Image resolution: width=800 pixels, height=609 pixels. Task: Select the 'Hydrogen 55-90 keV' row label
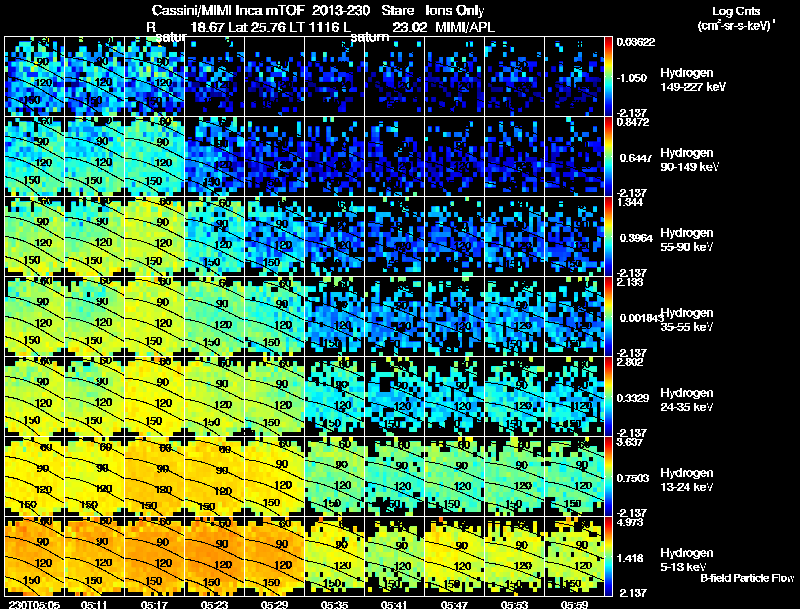click(x=687, y=240)
